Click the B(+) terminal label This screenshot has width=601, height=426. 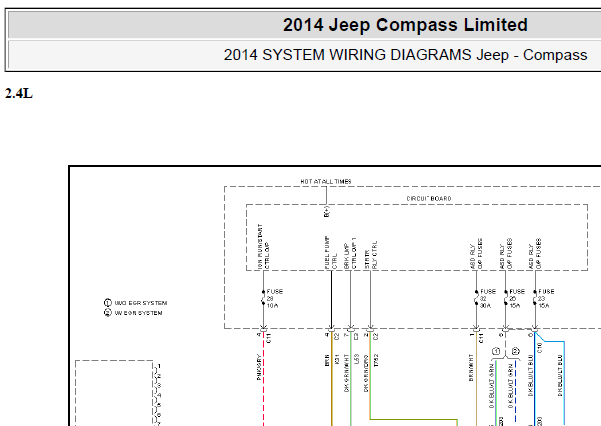tap(326, 212)
